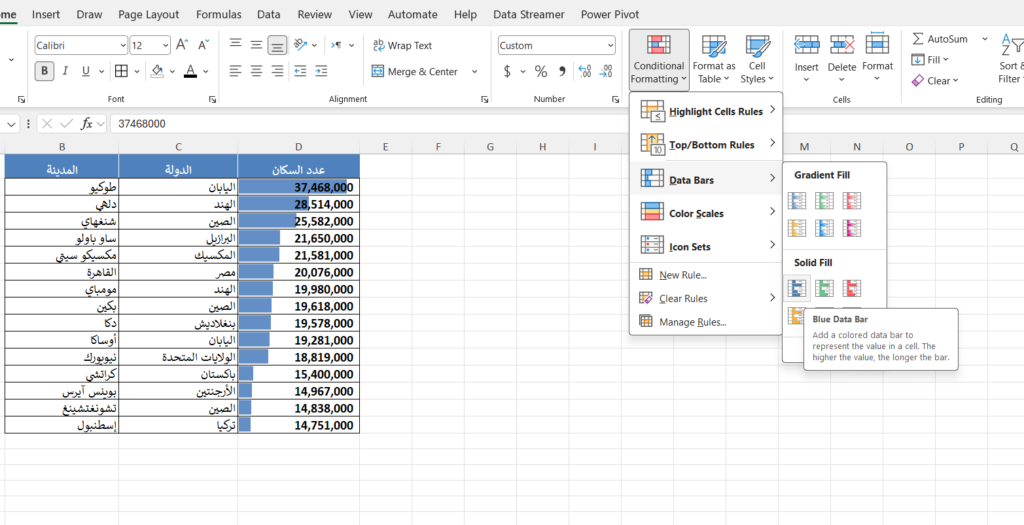
Task: Select the solid fill Blue Data Bar
Action: pos(797,288)
